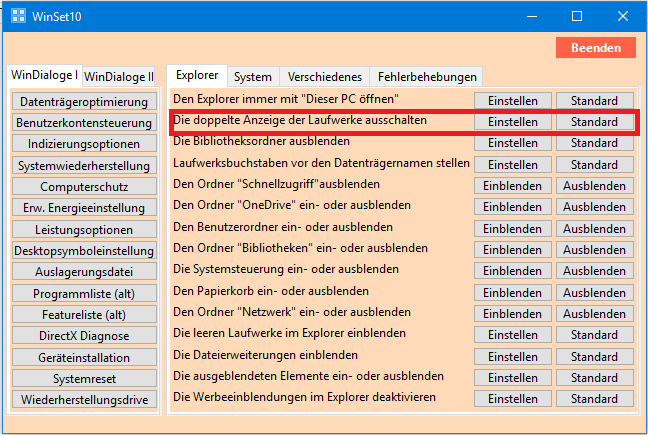This screenshot has width=648, height=435.
Task: Click Einstellen for ausgeblendeten Elemente row
Action: [512, 378]
